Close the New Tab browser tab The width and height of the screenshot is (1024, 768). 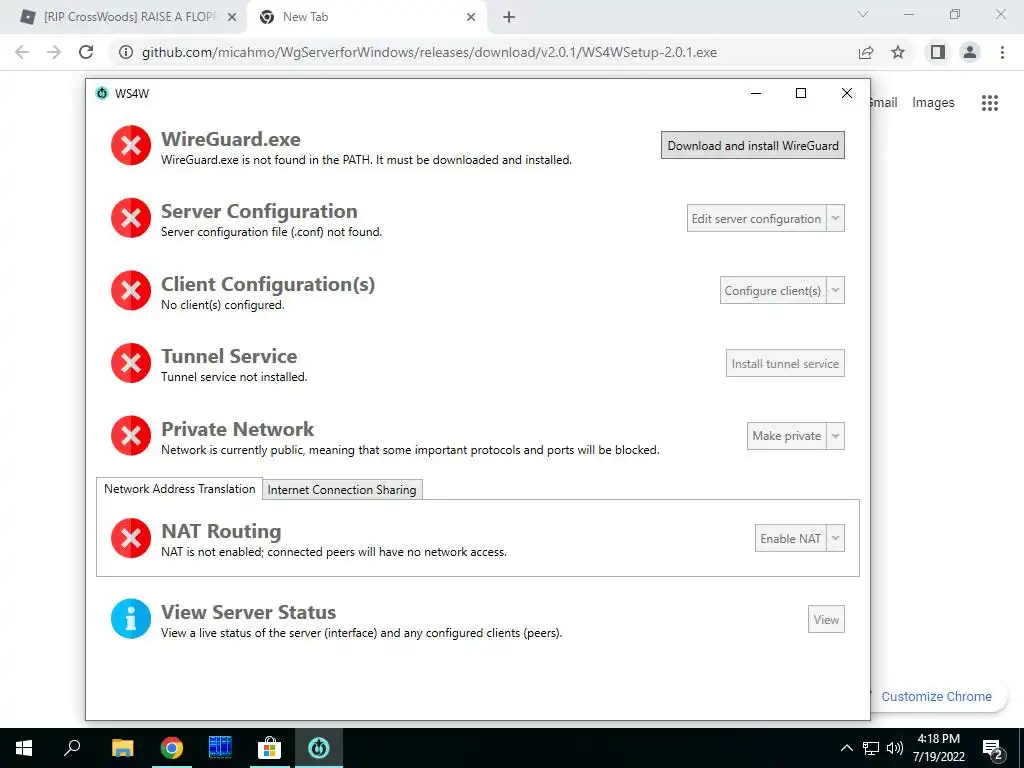471,17
